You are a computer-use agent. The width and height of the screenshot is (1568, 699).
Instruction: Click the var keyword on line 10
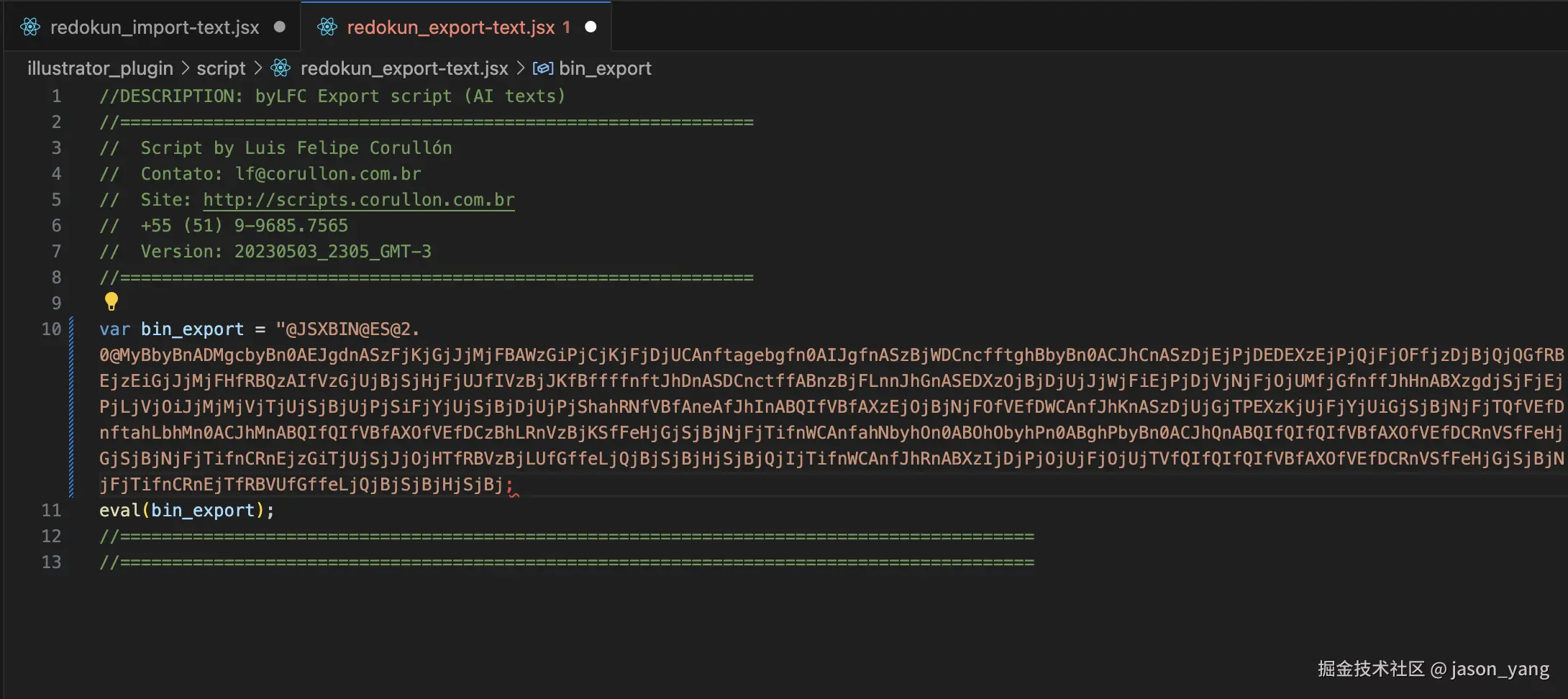[114, 329]
